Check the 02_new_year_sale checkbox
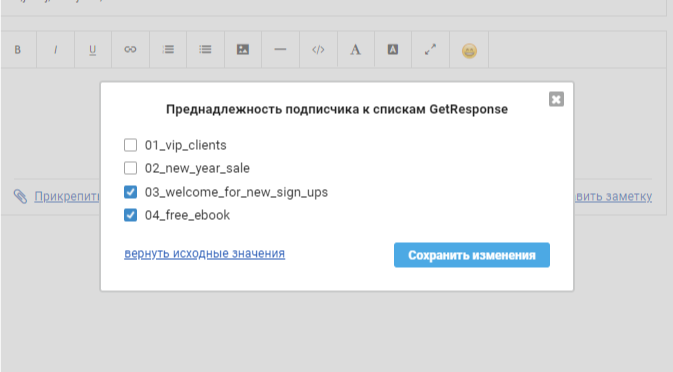673x372 pixels. 130,168
